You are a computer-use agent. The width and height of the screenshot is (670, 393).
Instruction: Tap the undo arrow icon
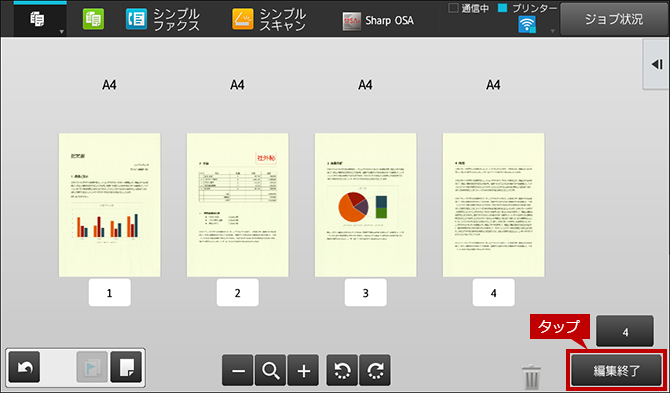[24, 367]
